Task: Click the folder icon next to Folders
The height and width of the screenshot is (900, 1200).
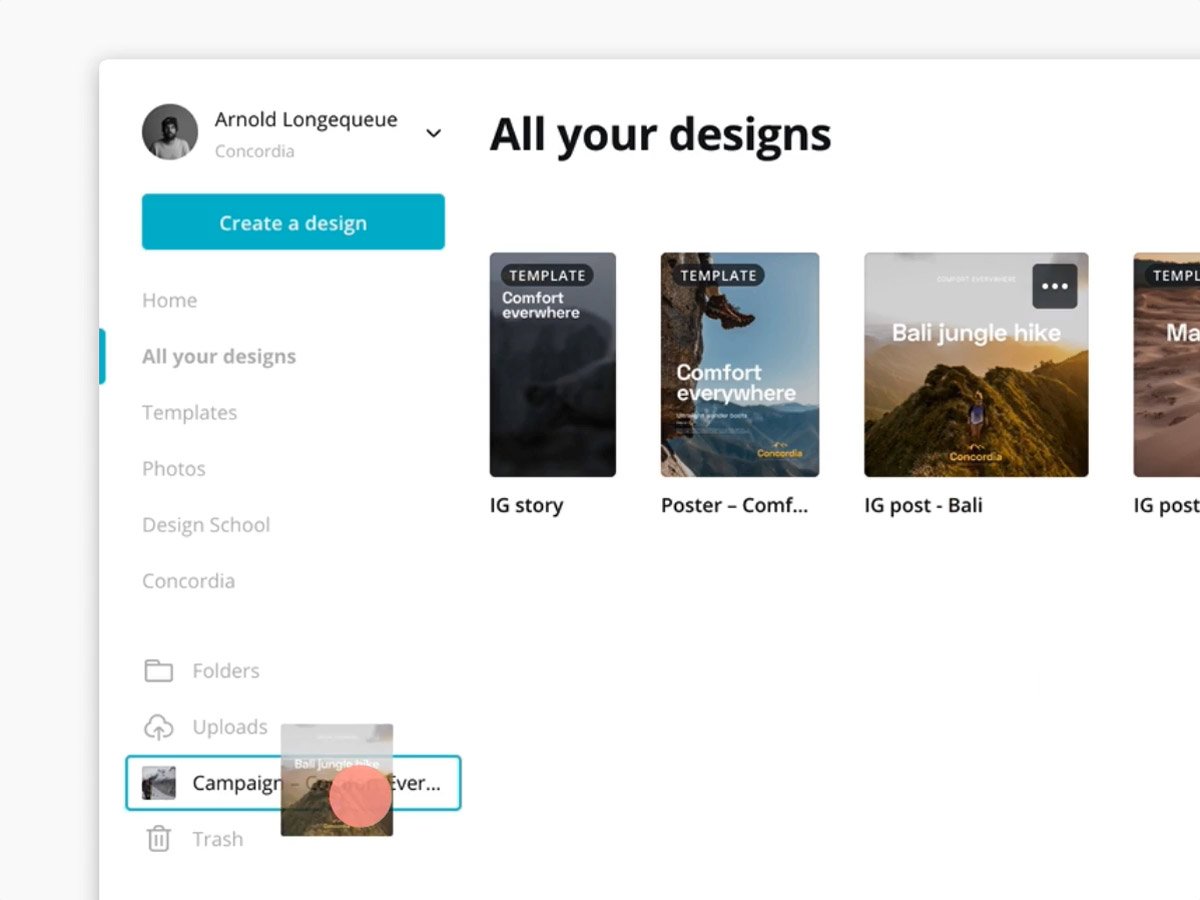Action: [x=158, y=670]
